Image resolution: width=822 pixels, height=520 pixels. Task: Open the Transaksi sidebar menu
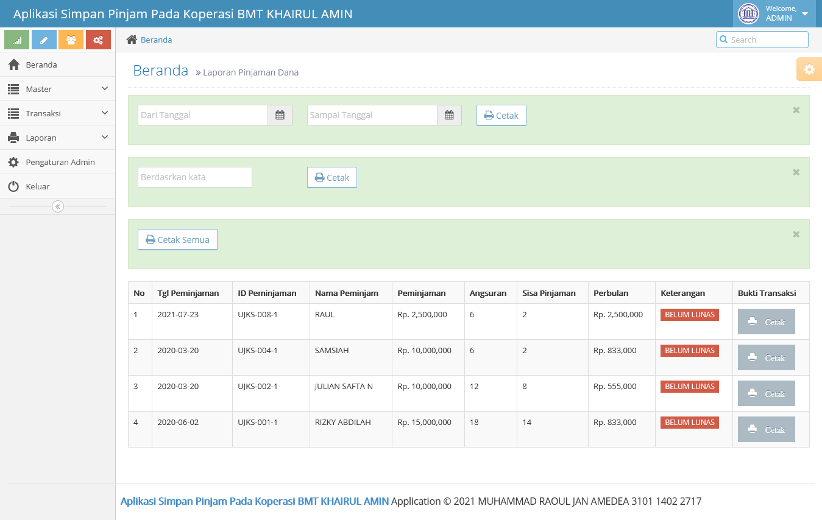point(58,113)
